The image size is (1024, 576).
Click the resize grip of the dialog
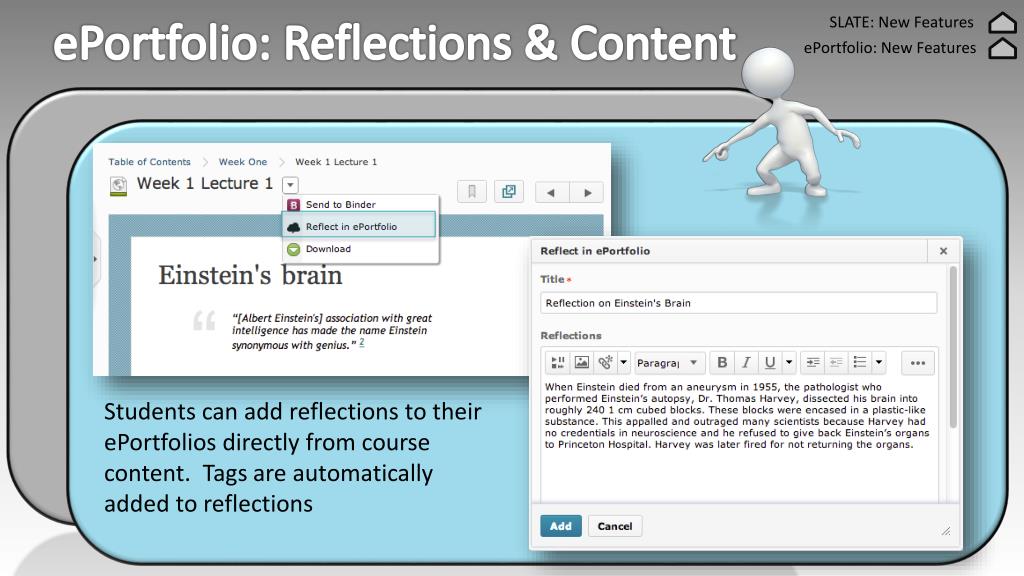point(946,531)
